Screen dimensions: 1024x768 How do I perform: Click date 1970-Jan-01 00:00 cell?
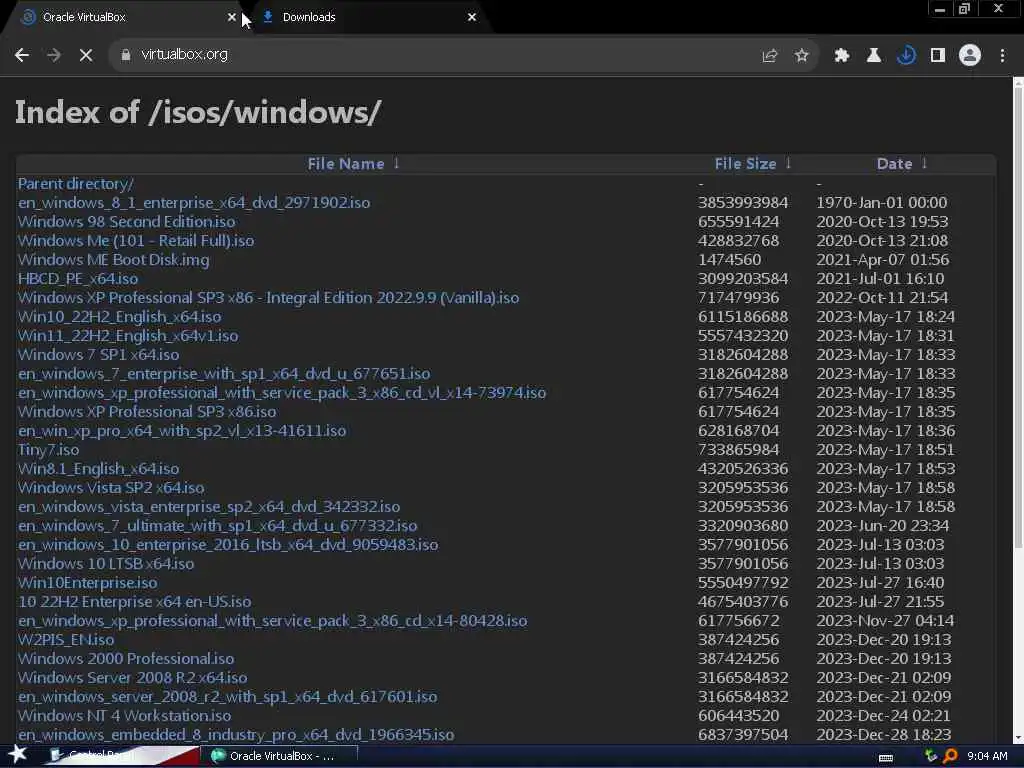click(882, 202)
